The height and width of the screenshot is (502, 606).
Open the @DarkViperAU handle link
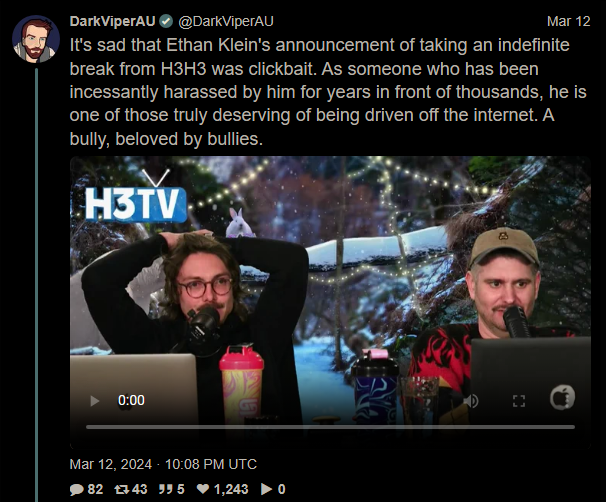226,21
